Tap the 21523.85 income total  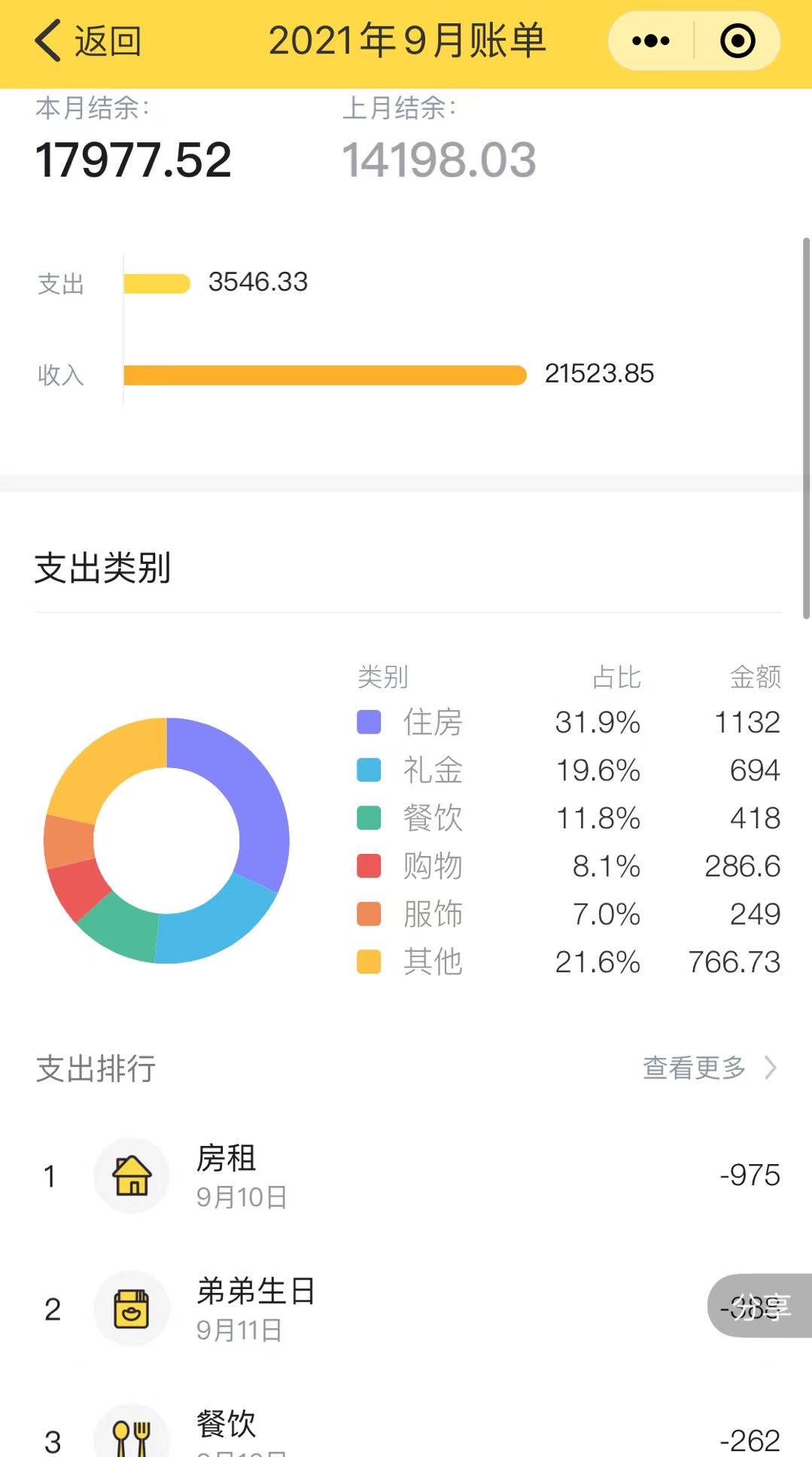click(599, 373)
